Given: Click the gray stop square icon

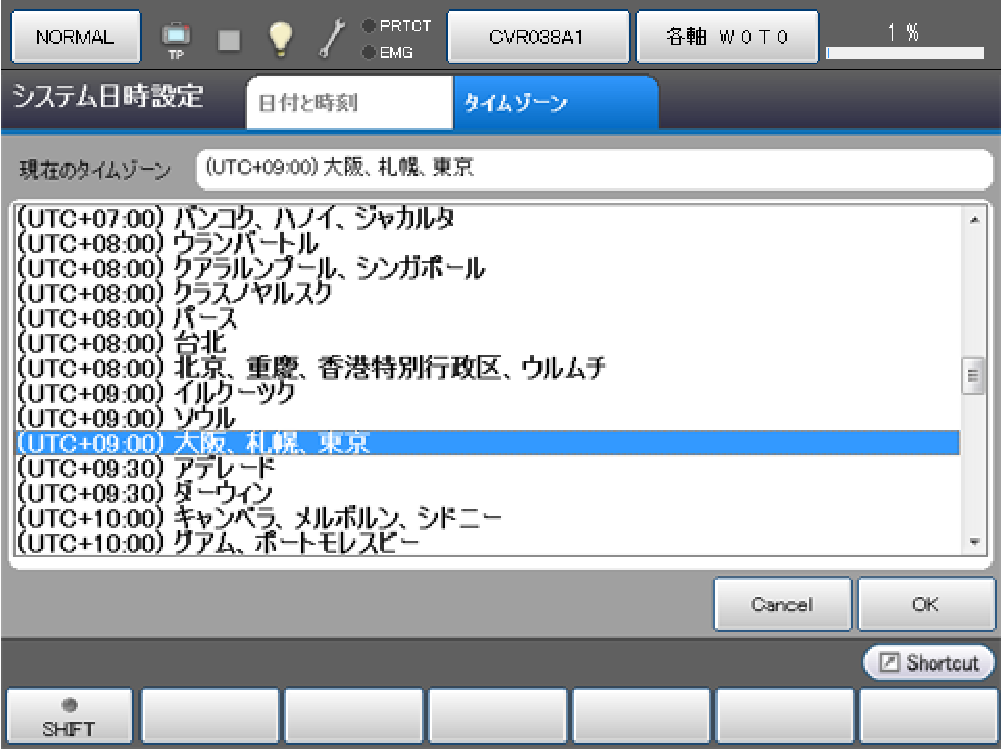Looking at the screenshot, I should tap(230, 39).
